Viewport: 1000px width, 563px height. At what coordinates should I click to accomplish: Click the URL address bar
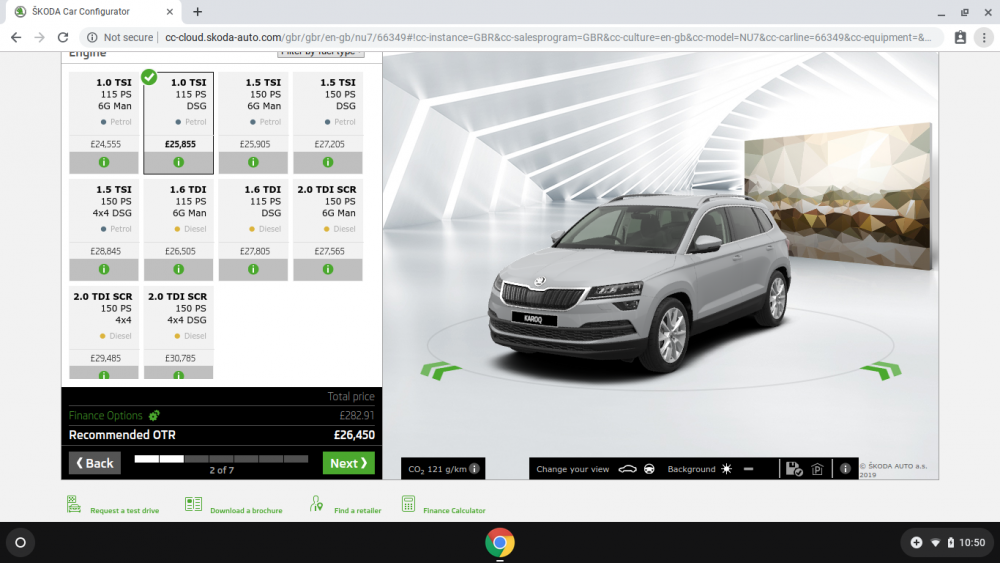pos(548,38)
